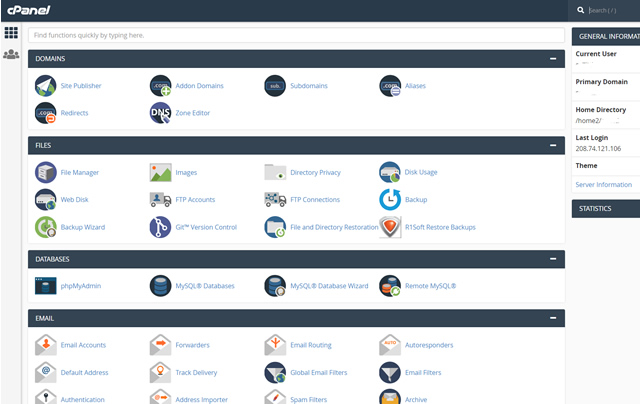Click the MySQL Databases icon

pos(160,286)
